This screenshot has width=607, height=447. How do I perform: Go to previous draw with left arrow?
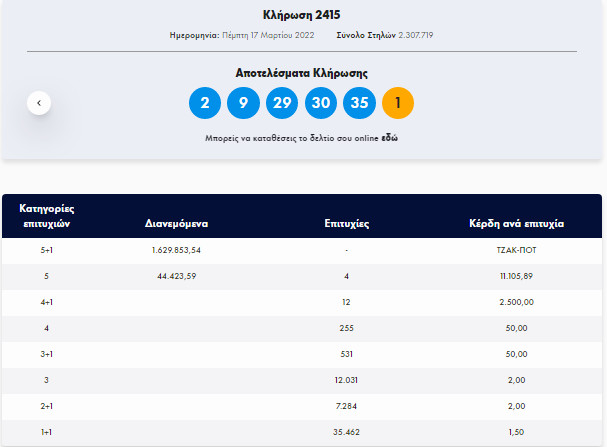[x=39, y=102]
